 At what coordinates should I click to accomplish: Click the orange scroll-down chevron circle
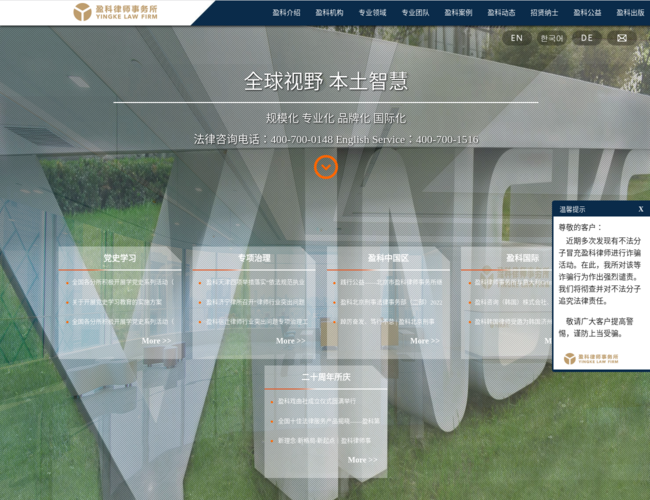point(325,167)
